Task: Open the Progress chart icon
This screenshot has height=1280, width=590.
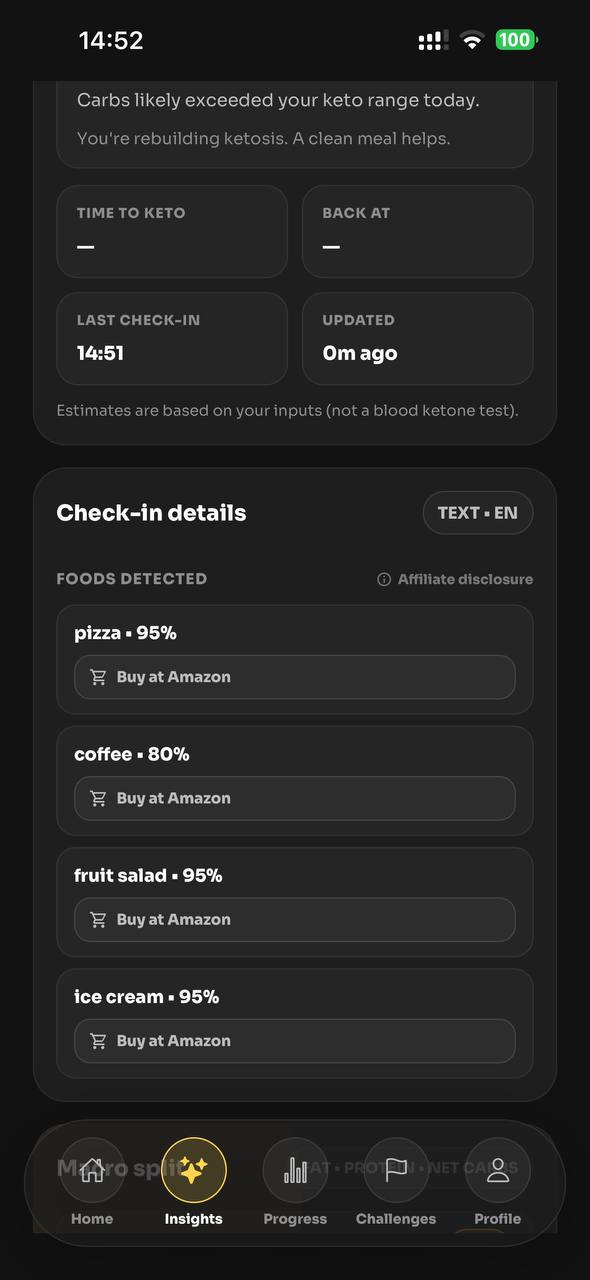Action: tap(295, 1170)
